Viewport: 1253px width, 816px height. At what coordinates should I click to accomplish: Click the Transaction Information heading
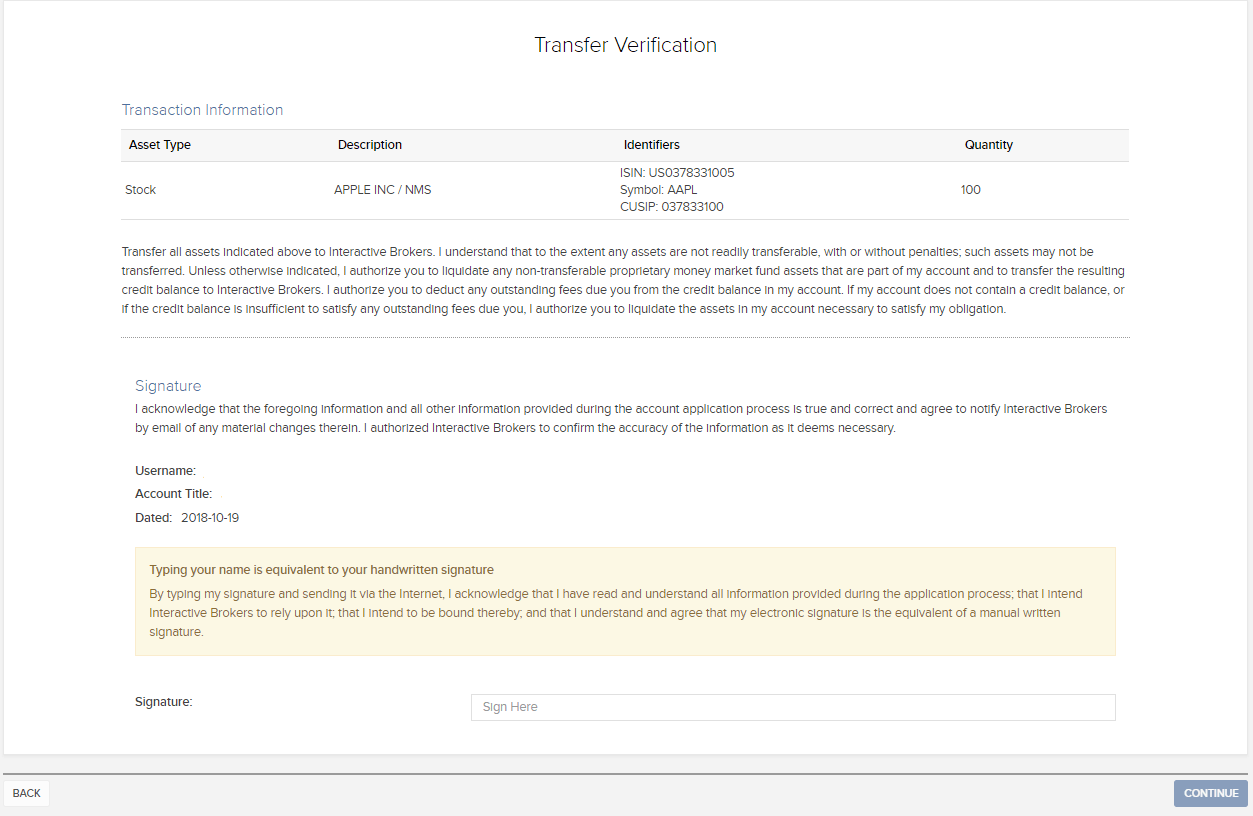[203, 110]
